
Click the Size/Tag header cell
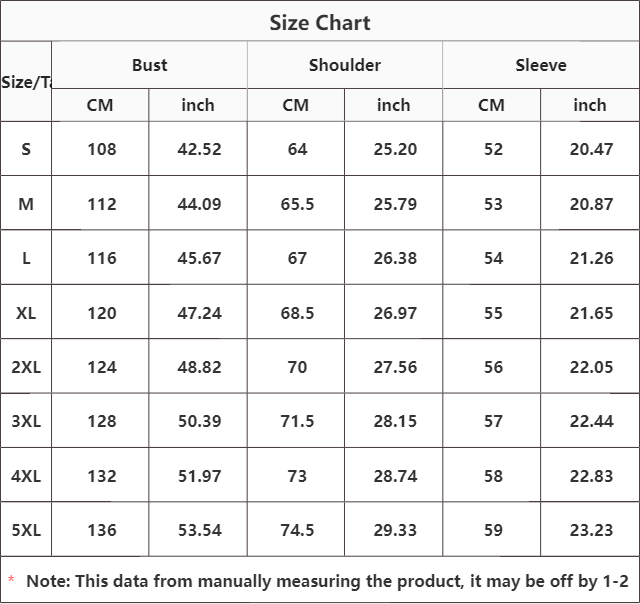pos(26,82)
